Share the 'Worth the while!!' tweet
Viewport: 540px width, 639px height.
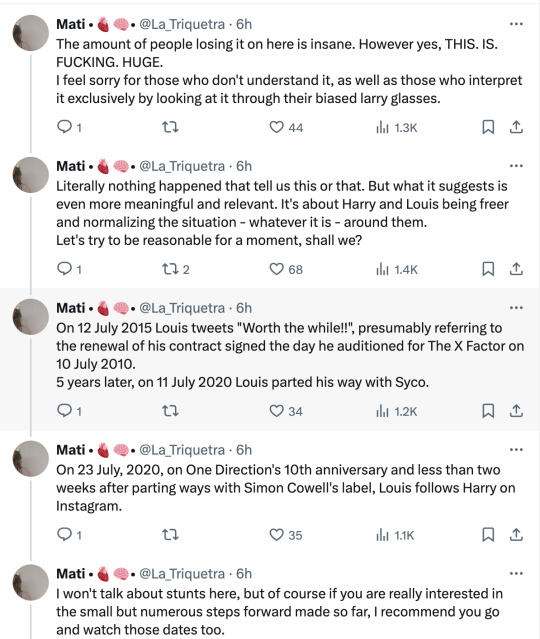coord(516,411)
